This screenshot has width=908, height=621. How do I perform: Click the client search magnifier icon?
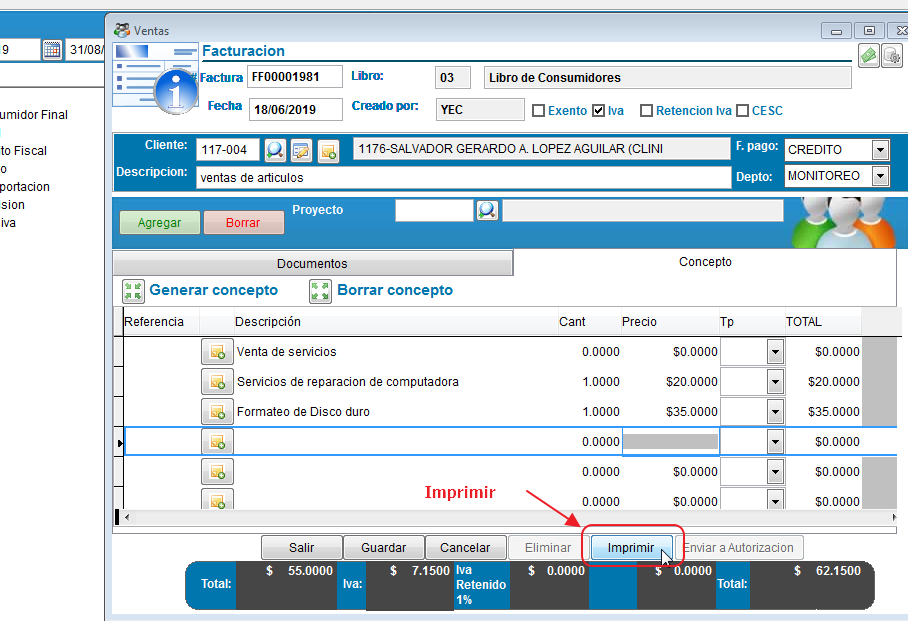(275, 150)
